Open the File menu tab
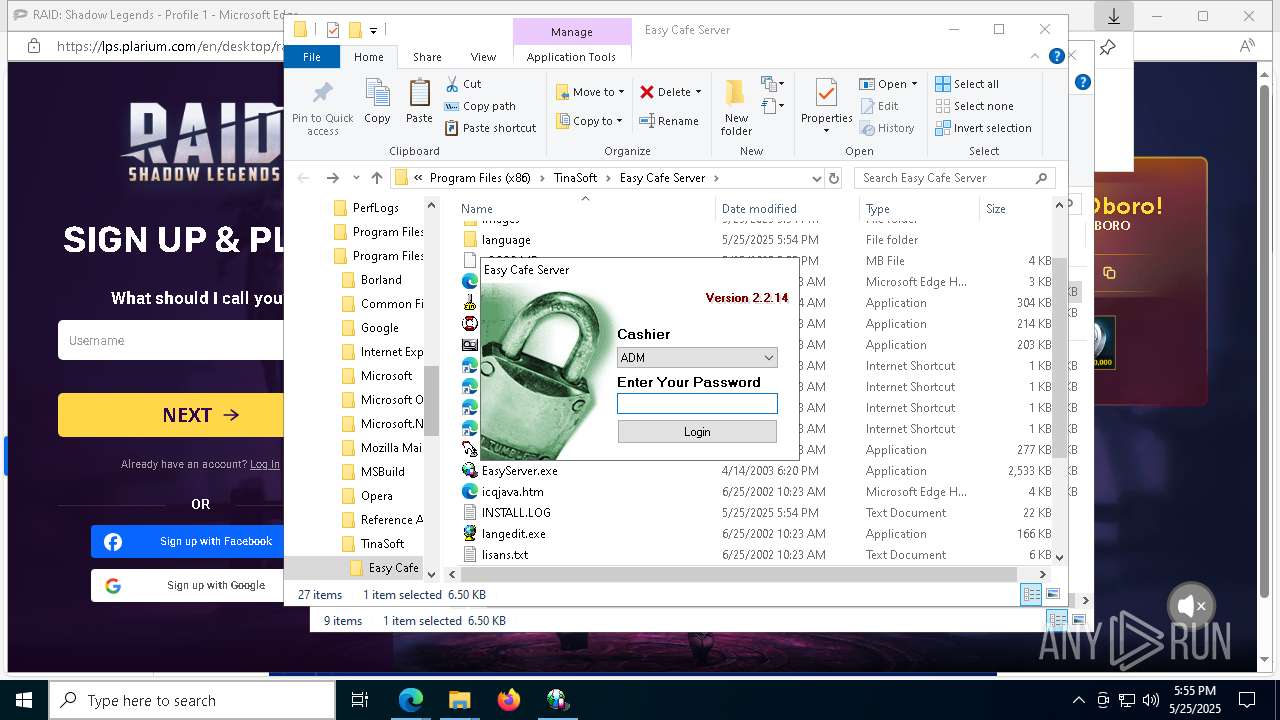 tap(312, 57)
